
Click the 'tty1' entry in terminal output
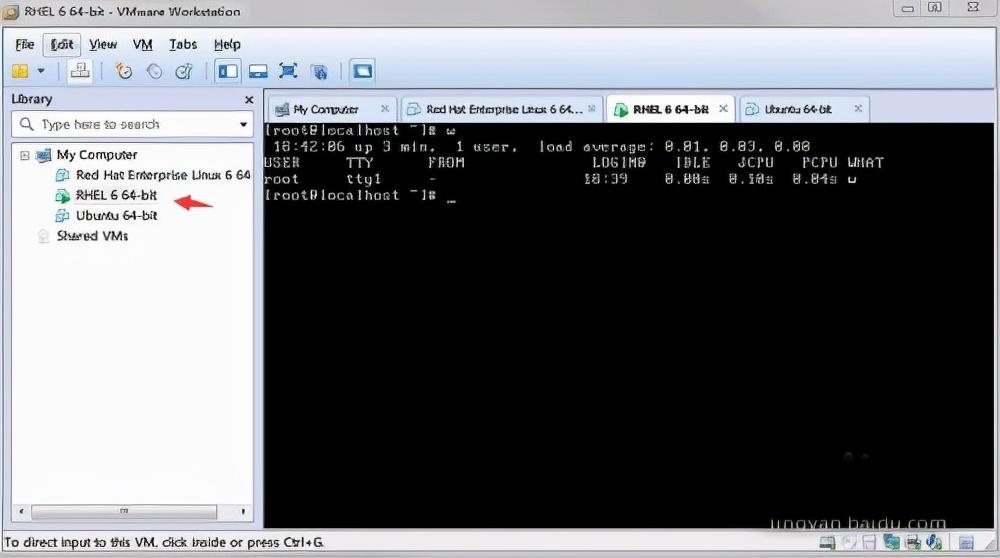[x=364, y=179]
